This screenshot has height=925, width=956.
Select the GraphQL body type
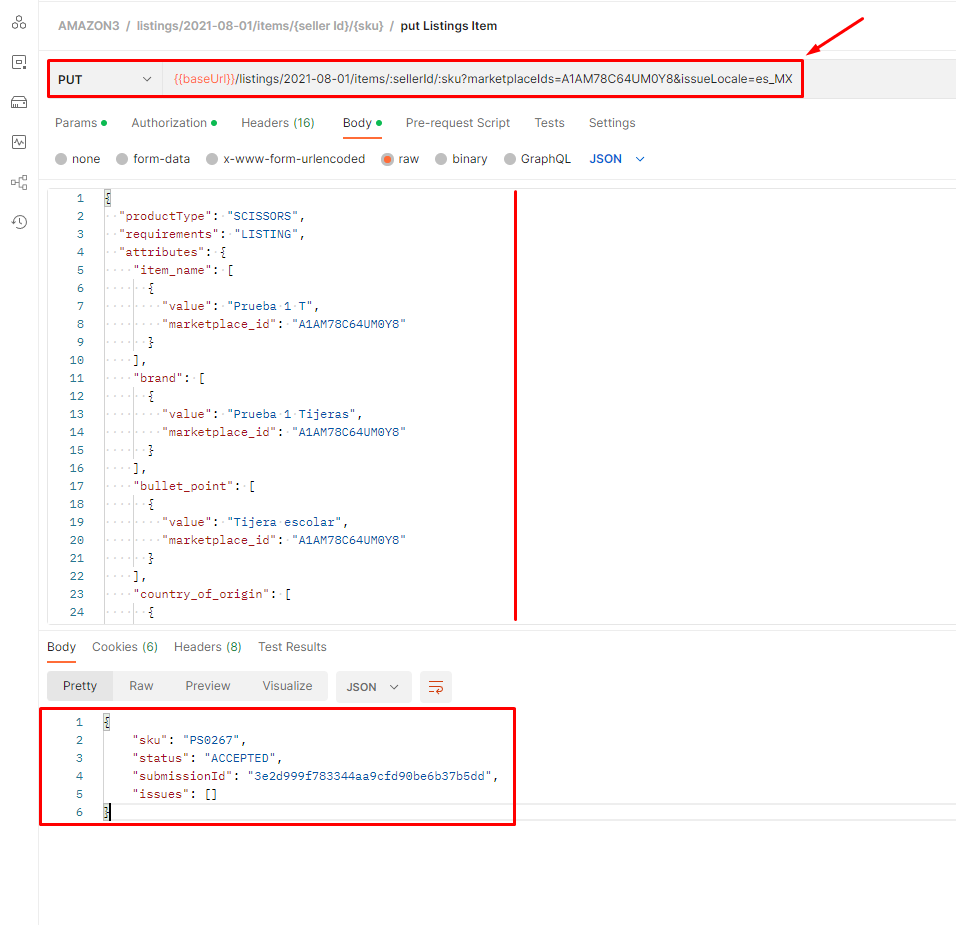pos(538,158)
